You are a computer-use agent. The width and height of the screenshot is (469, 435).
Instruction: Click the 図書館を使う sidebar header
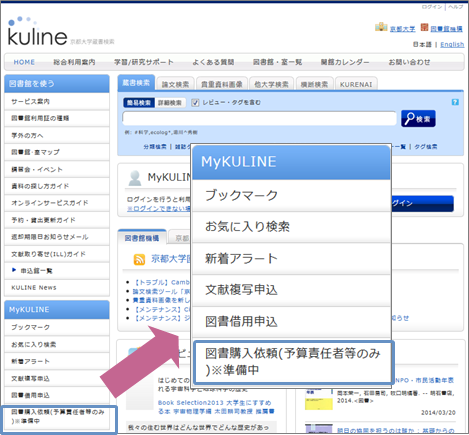(57, 84)
